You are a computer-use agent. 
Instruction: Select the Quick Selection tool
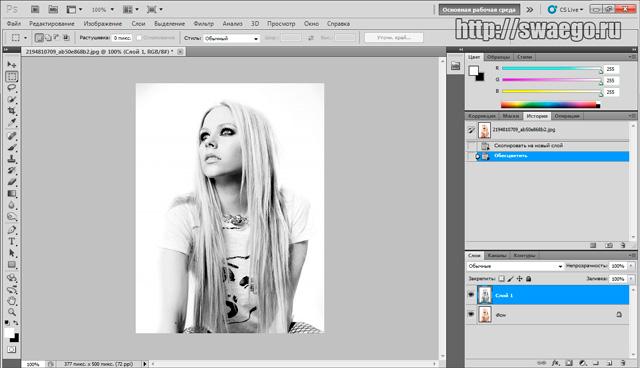(11, 99)
